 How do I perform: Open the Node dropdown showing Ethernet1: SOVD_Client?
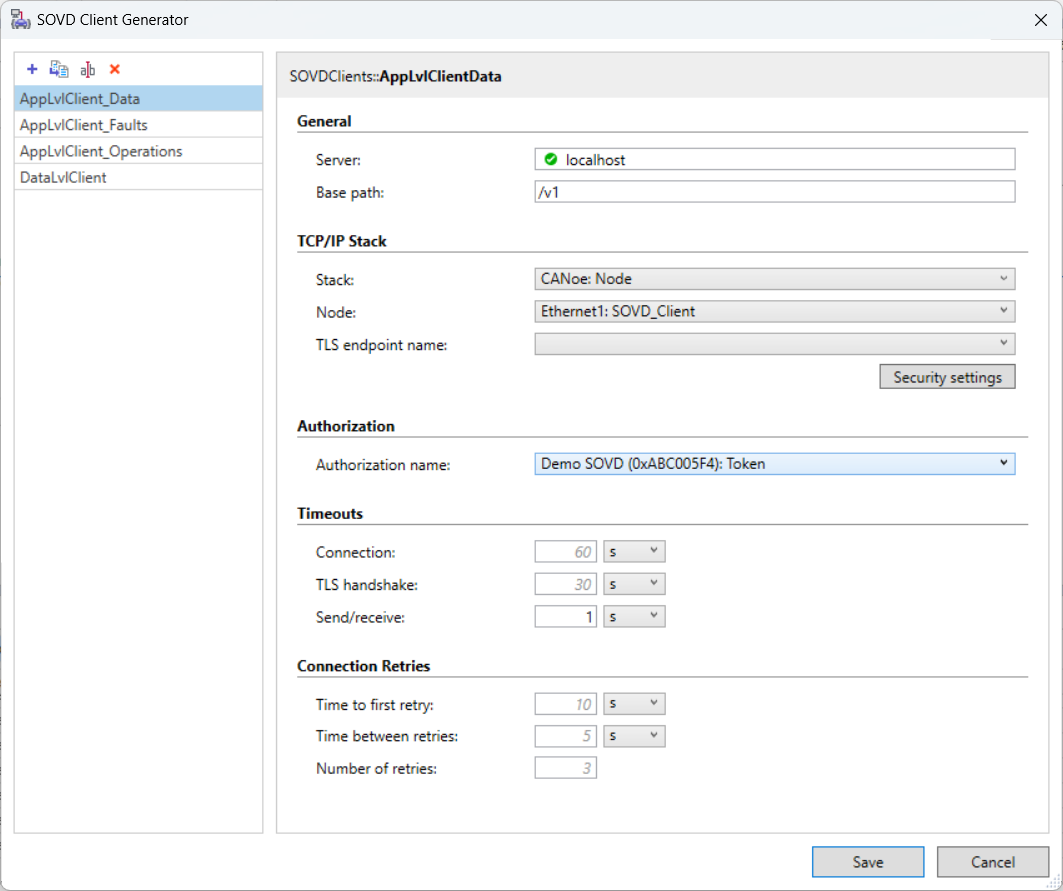tap(775, 311)
